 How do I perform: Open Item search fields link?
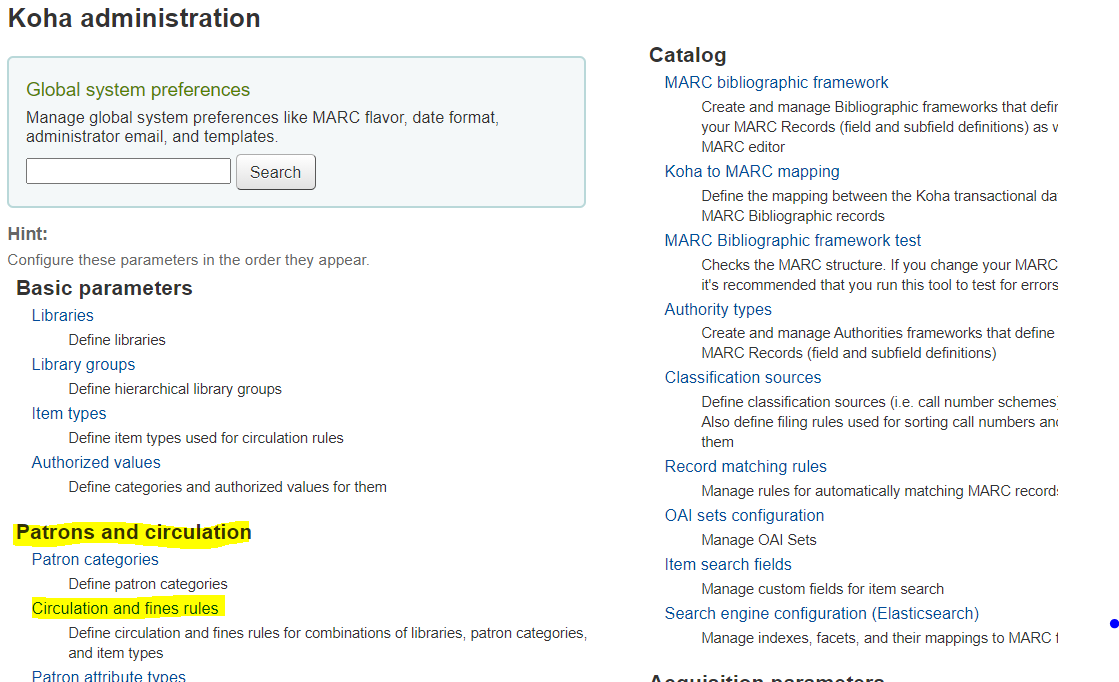728,564
